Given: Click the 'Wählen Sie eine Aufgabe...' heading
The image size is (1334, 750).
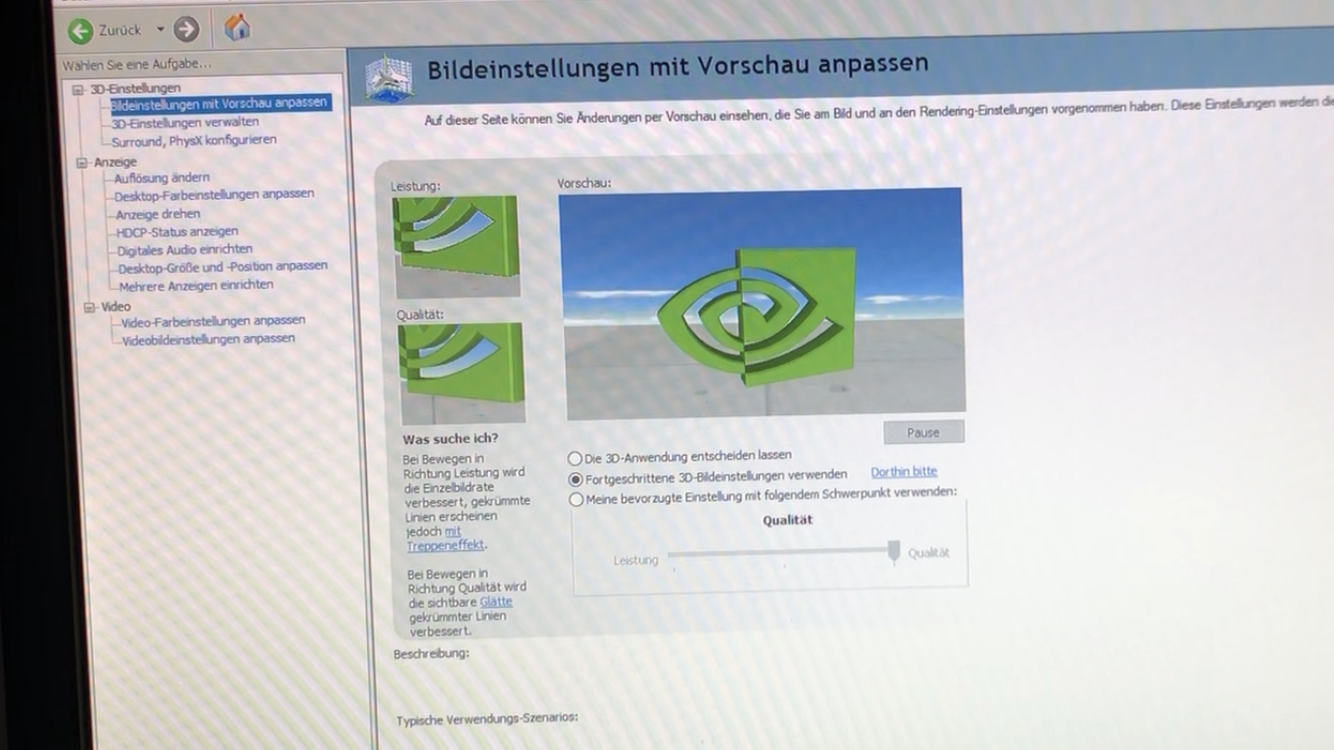Looking at the screenshot, I should [x=137, y=65].
